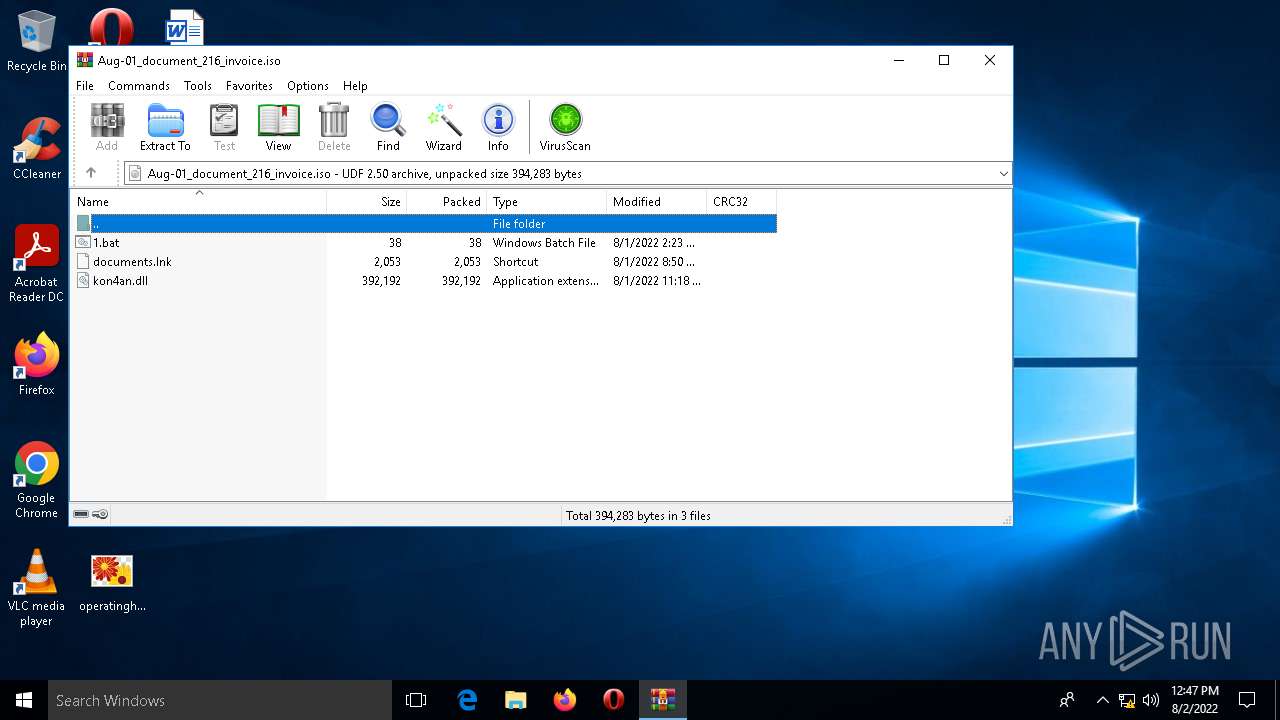Open the operatingh... desktop file

(112, 582)
